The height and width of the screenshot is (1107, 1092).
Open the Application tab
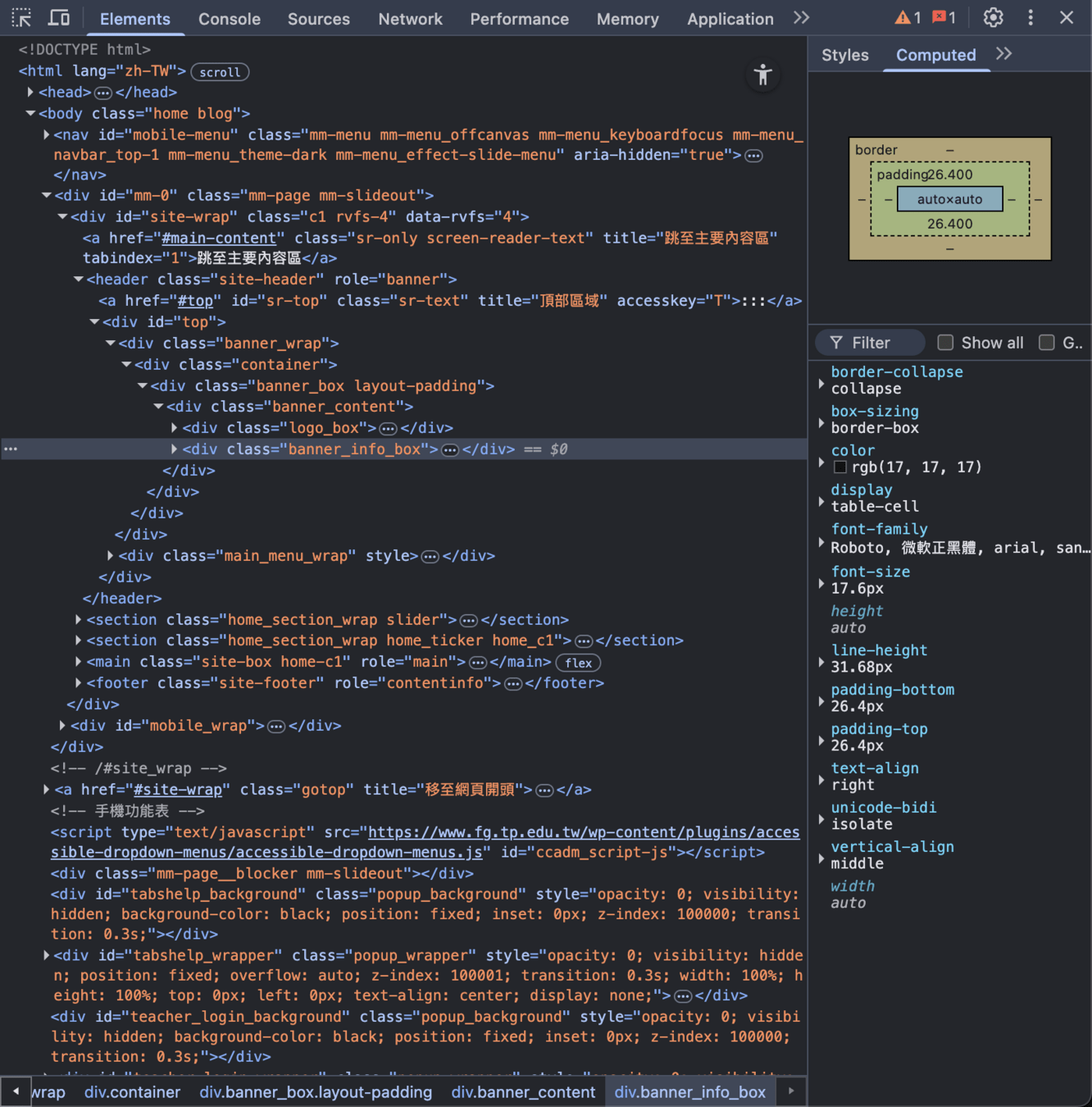click(x=730, y=18)
